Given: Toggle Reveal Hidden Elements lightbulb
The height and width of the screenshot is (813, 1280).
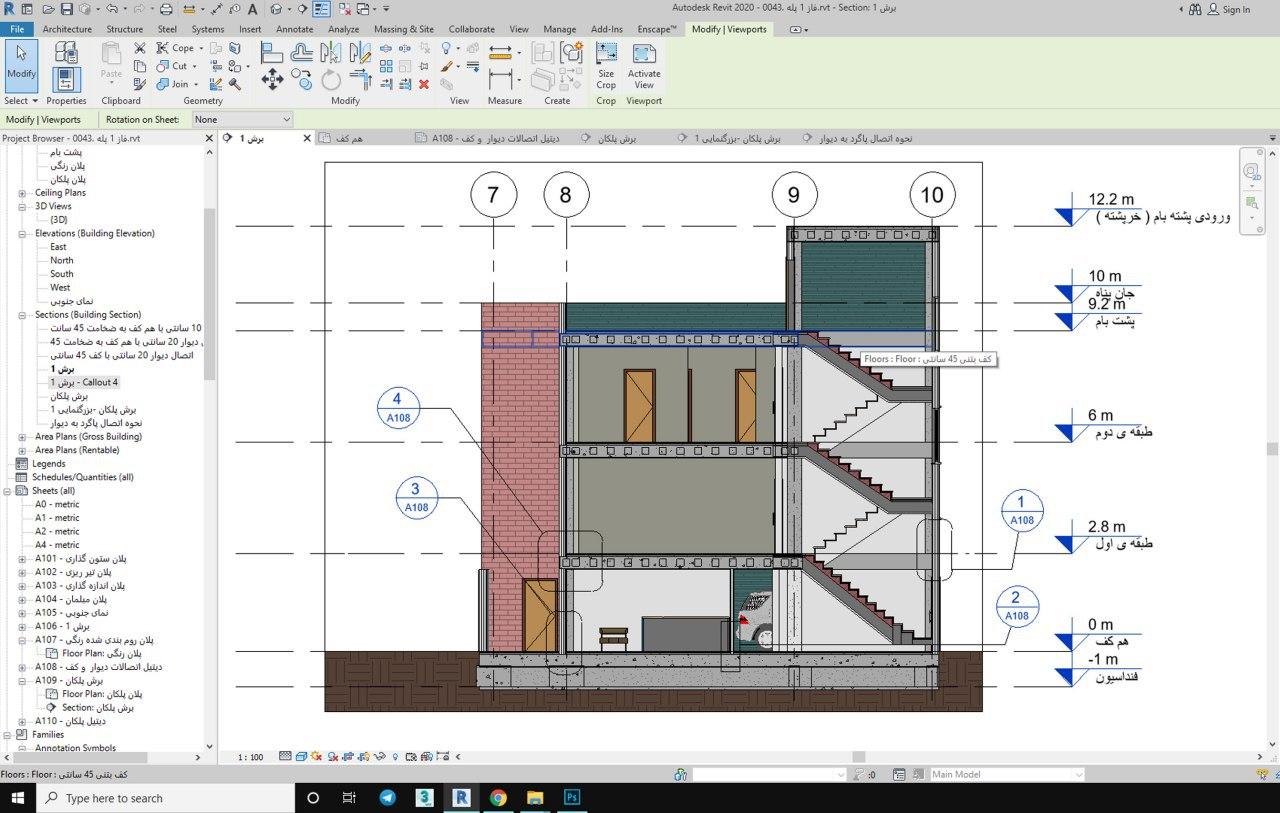Looking at the screenshot, I should 396,757.
